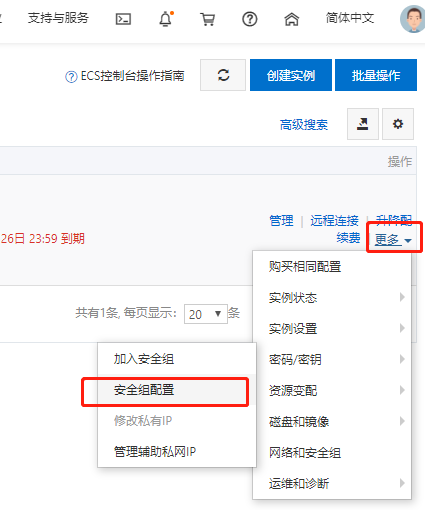
Task: Go to the home icon
Action: (291, 19)
